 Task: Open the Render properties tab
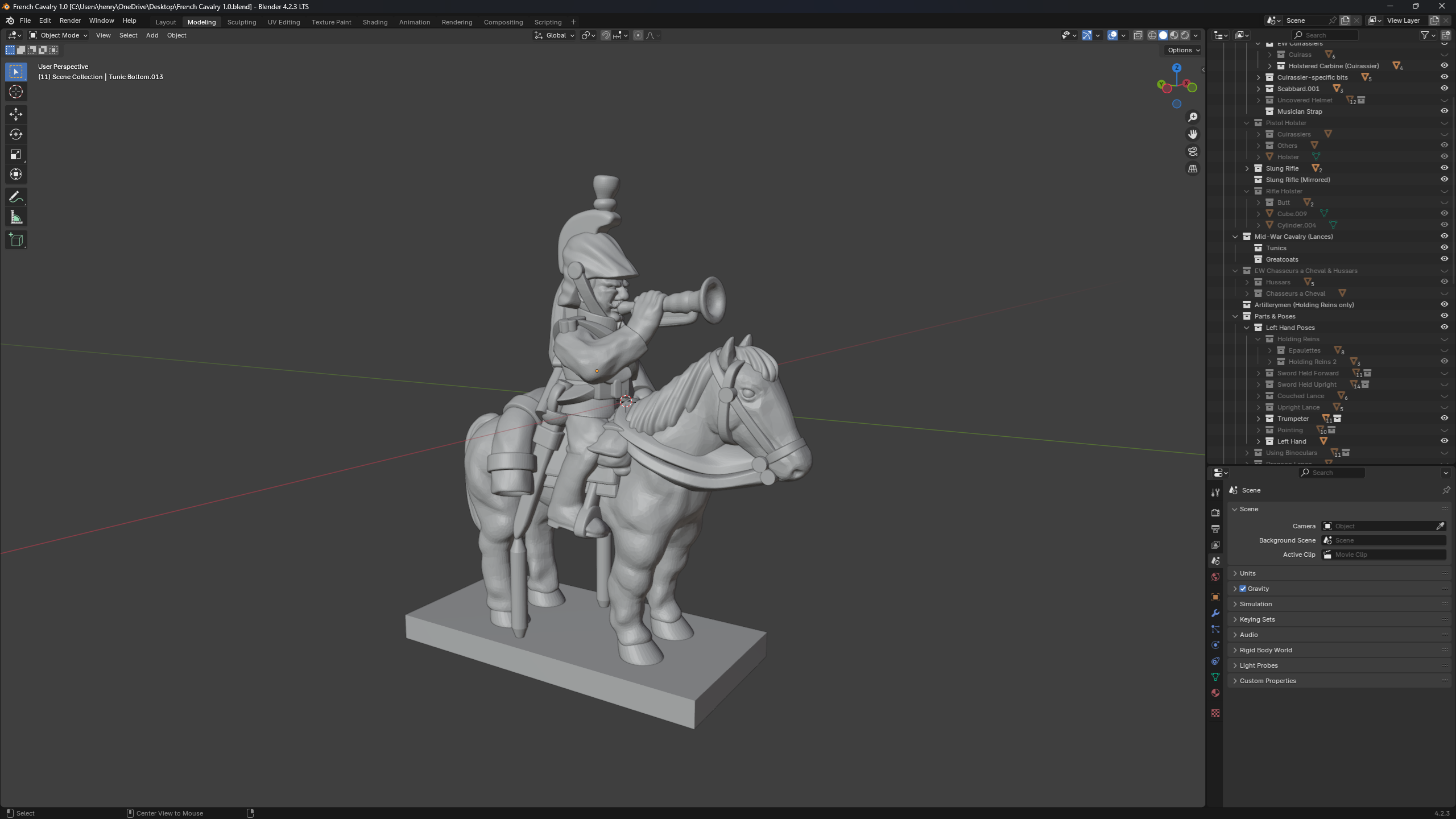1215,512
